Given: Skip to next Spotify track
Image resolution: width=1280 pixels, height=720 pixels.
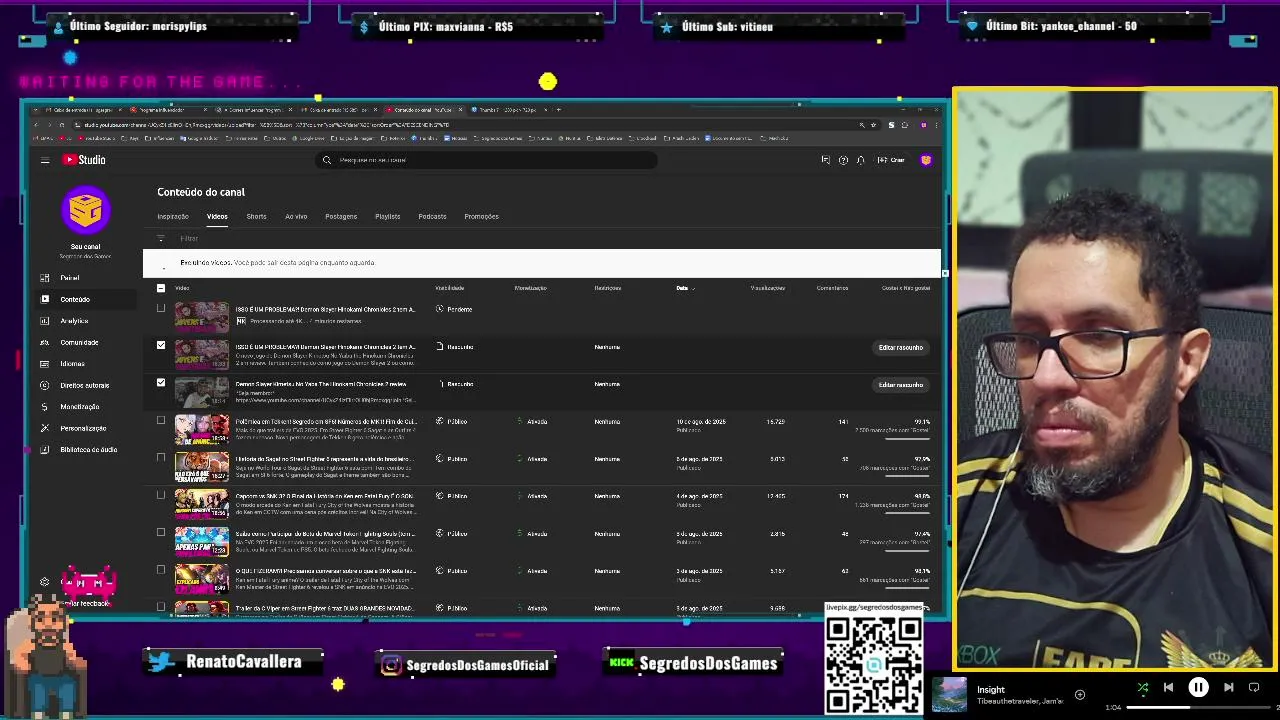Looking at the screenshot, I should [1228, 688].
